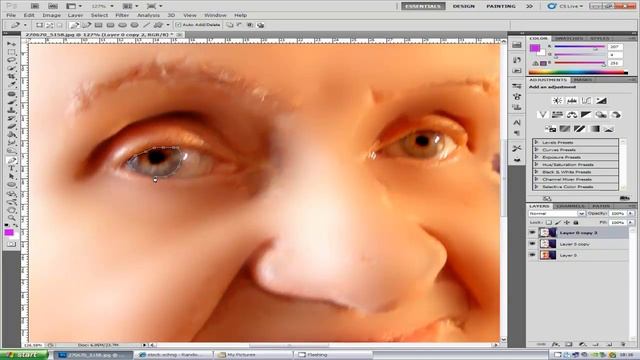Viewport: 640px width, 360px height.
Task: Open the layer blend mode dropdown
Action: (x=557, y=213)
